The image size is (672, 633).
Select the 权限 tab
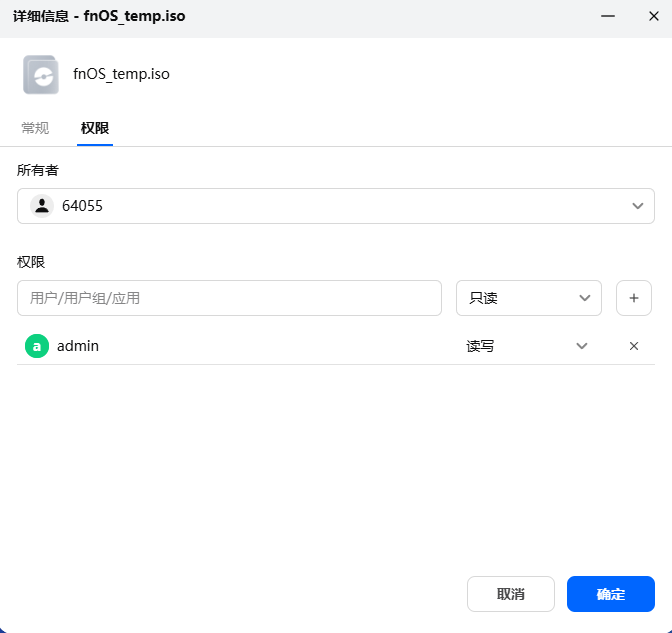click(95, 128)
